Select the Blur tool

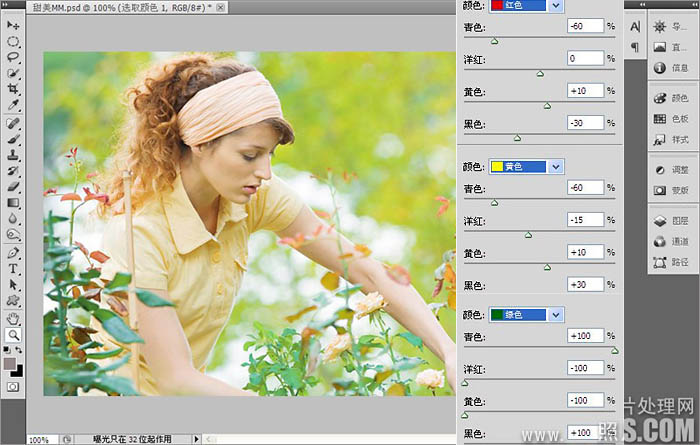[x=13, y=218]
